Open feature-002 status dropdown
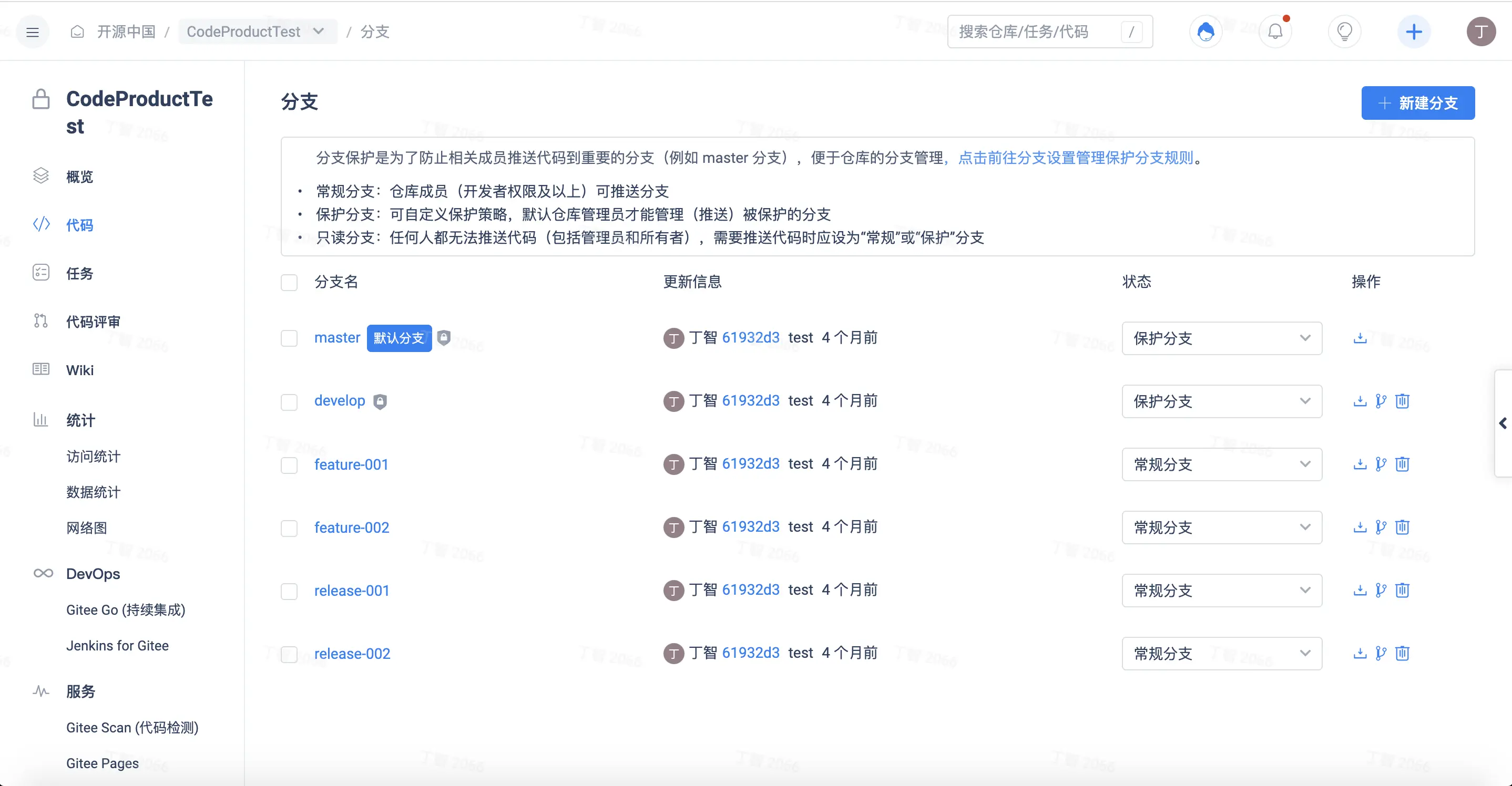1512x786 pixels. point(1222,528)
